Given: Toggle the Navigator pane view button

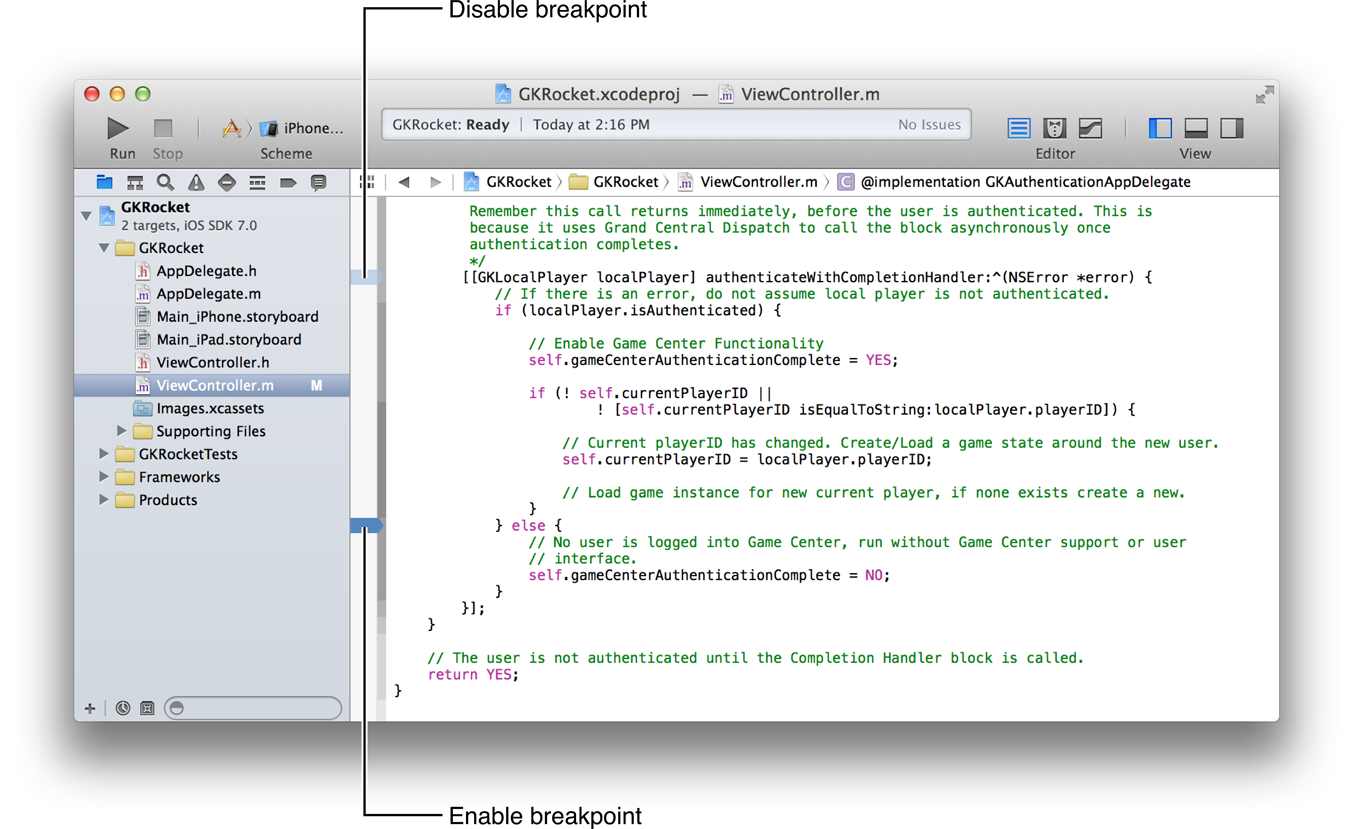Looking at the screenshot, I should [1160, 128].
